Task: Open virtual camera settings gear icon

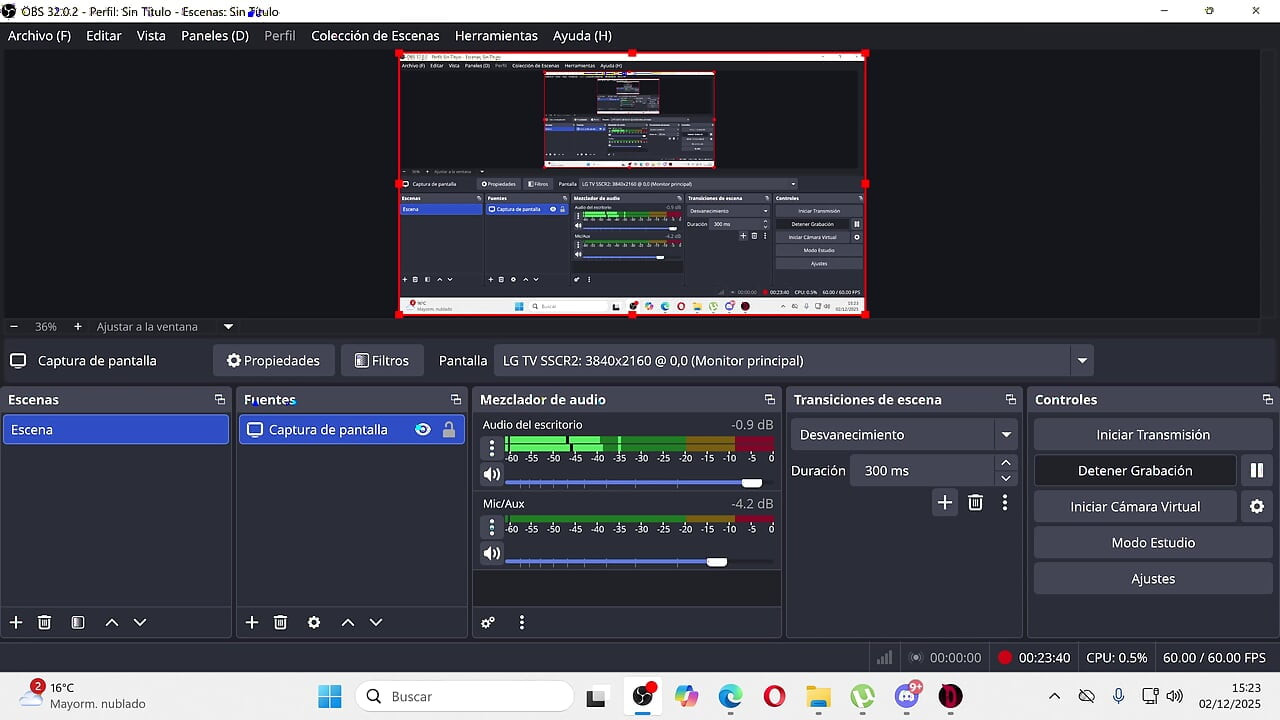Action: pos(1256,507)
